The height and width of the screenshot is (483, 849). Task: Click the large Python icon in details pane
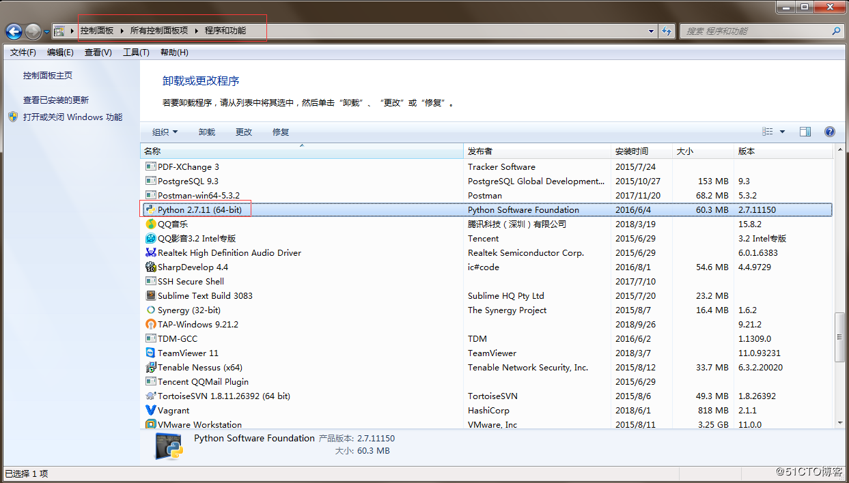(169, 446)
